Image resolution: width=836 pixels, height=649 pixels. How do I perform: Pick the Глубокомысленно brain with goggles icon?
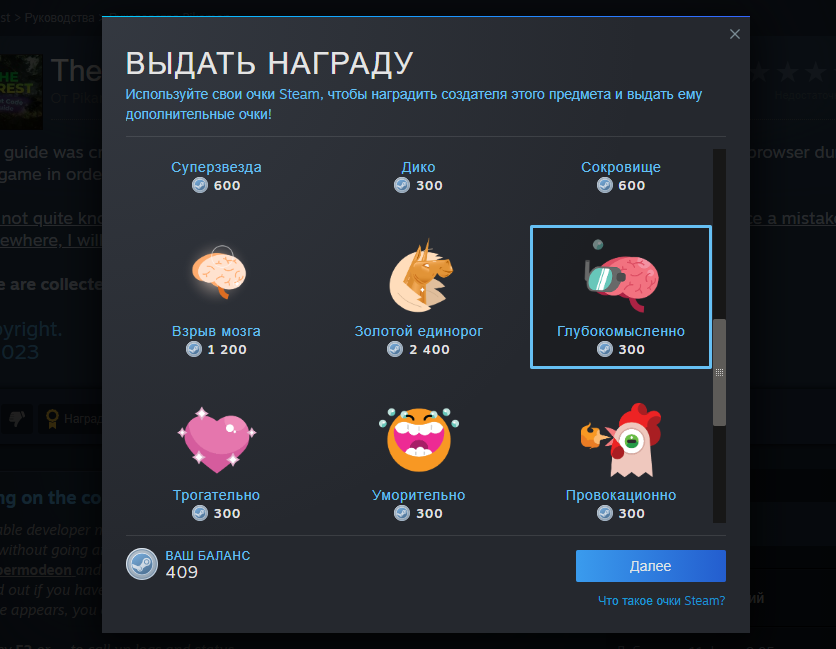tap(621, 276)
